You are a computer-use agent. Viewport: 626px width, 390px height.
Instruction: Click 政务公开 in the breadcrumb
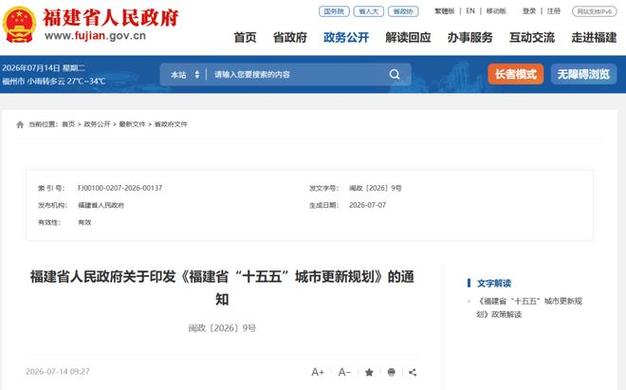click(x=97, y=125)
